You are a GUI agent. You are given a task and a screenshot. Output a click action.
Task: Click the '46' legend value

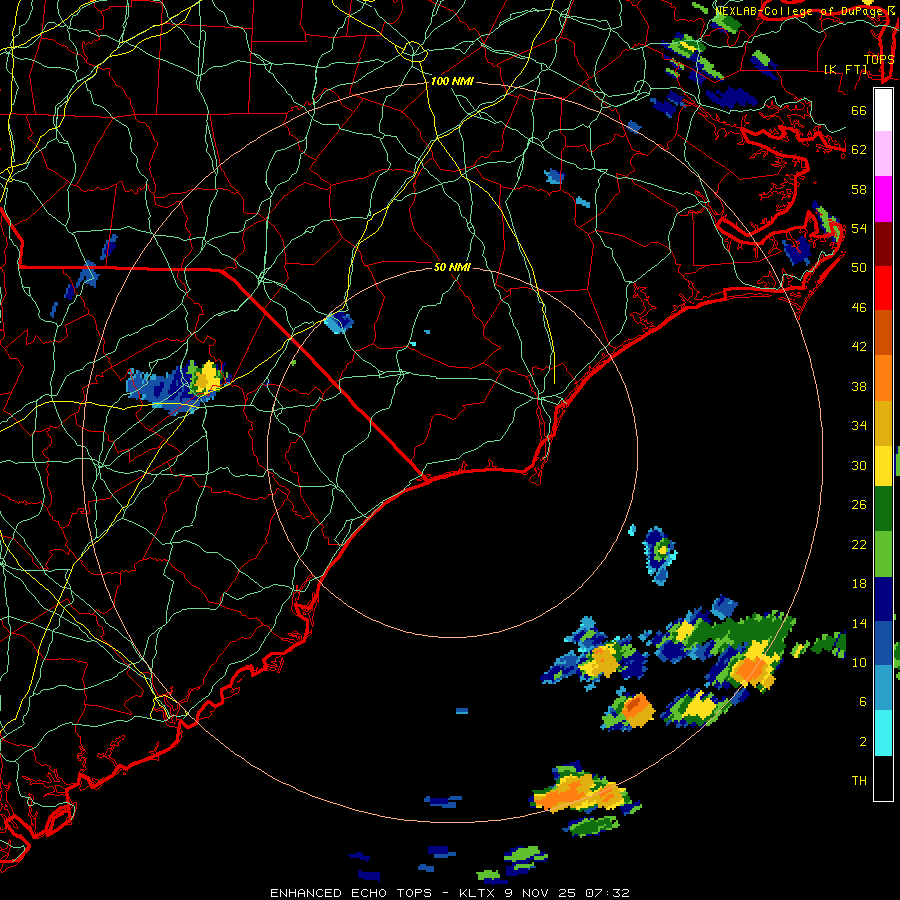coord(859,308)
